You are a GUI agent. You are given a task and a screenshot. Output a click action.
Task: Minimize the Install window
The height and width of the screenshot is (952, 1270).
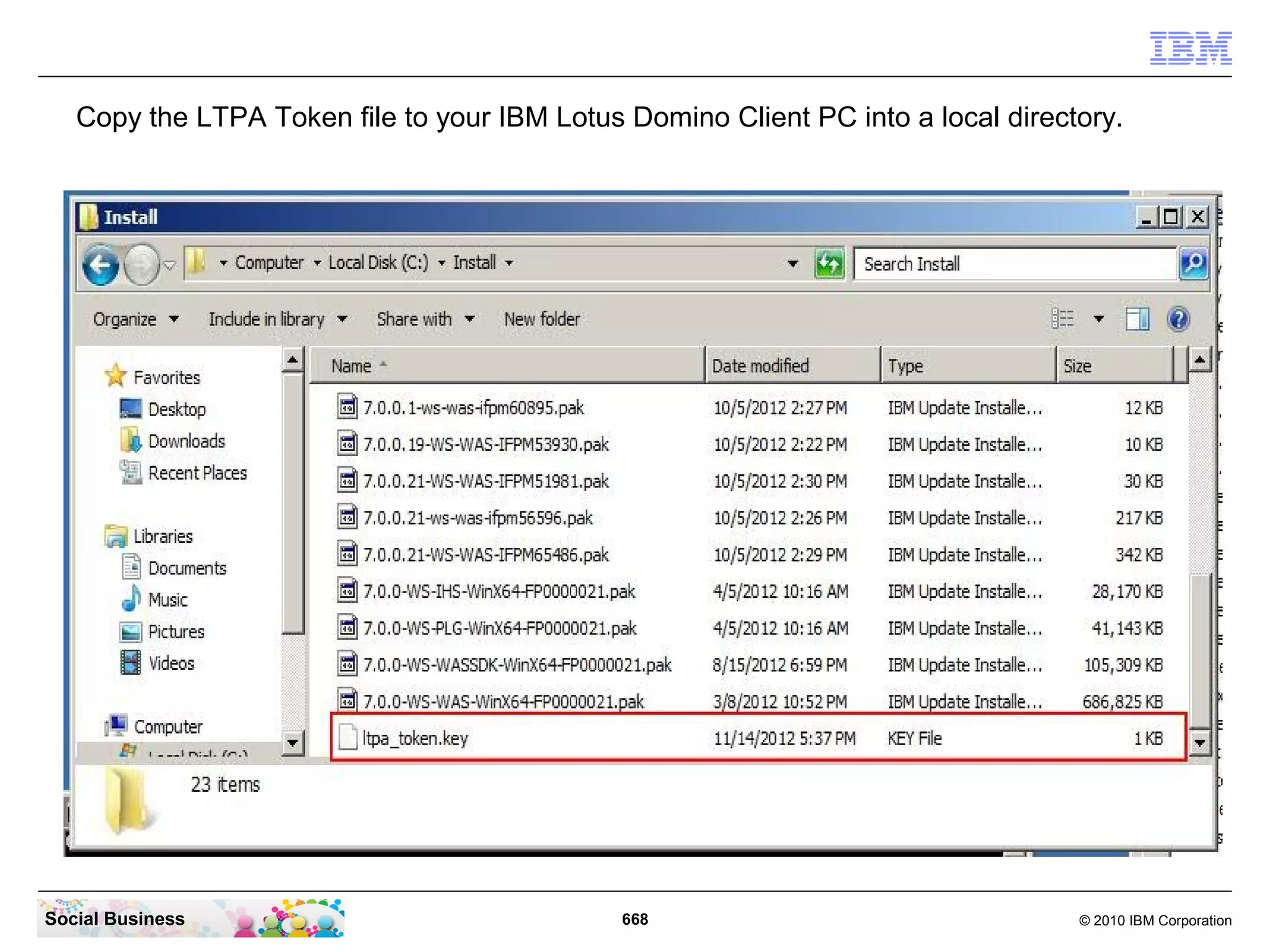click(x=1147, y=217)
